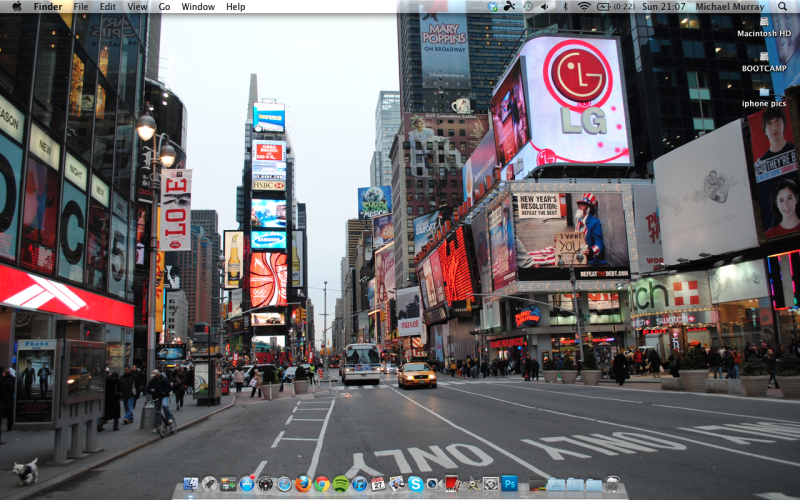Viewport: 800px width, 500px height.
Task: Launch Firefox from the Dock
Action: pos(303,483)
